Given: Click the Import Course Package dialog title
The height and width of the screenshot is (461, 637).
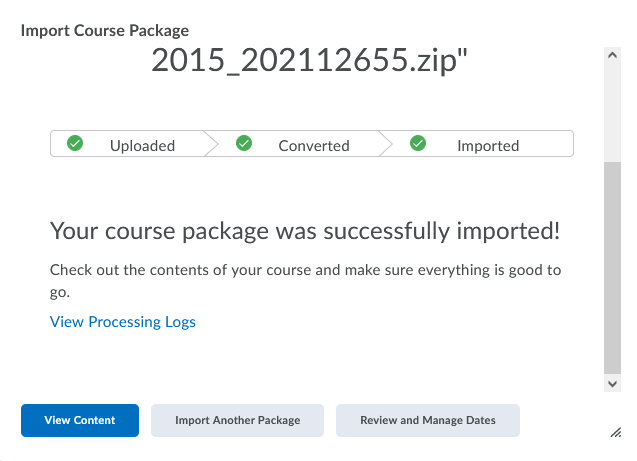Looking at the screenshot, I should pyautogui.click(x=105, y=31).
